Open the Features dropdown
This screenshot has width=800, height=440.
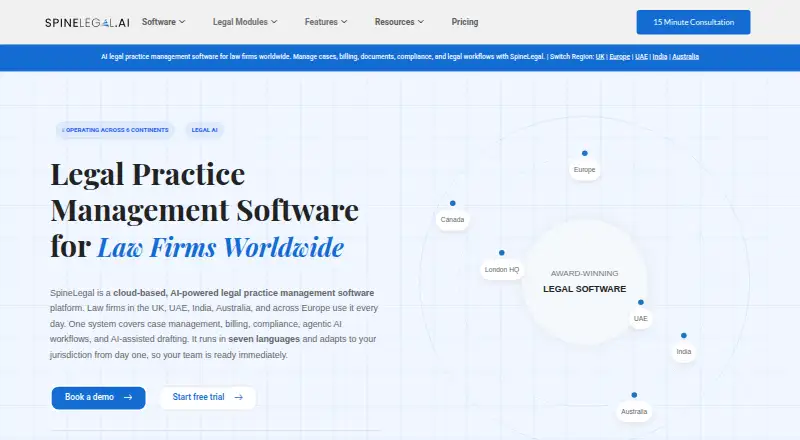point(326,22)
